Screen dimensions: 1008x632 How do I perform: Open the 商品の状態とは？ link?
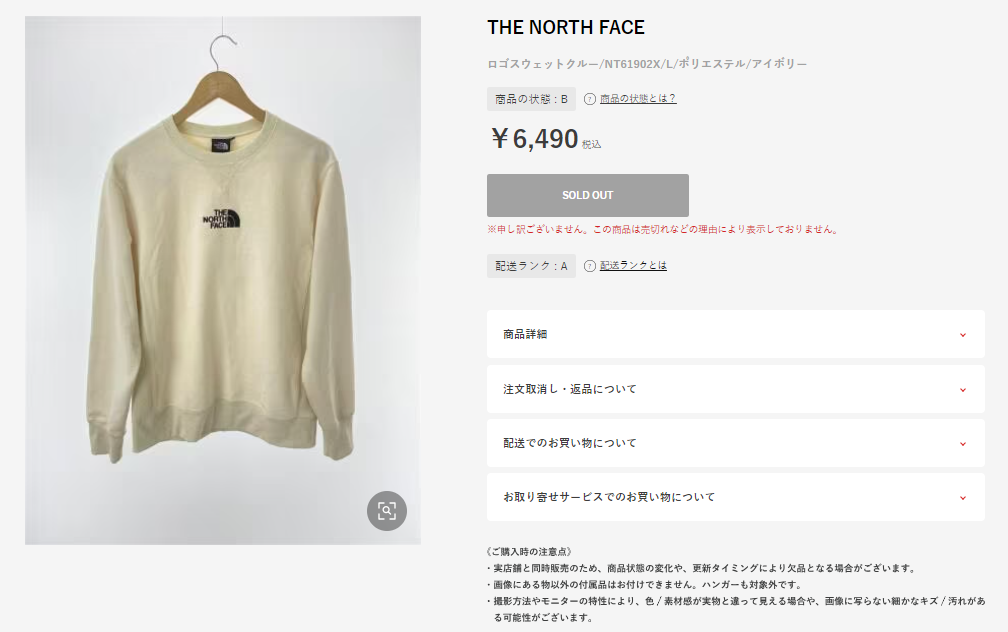[x=638, y=98]
